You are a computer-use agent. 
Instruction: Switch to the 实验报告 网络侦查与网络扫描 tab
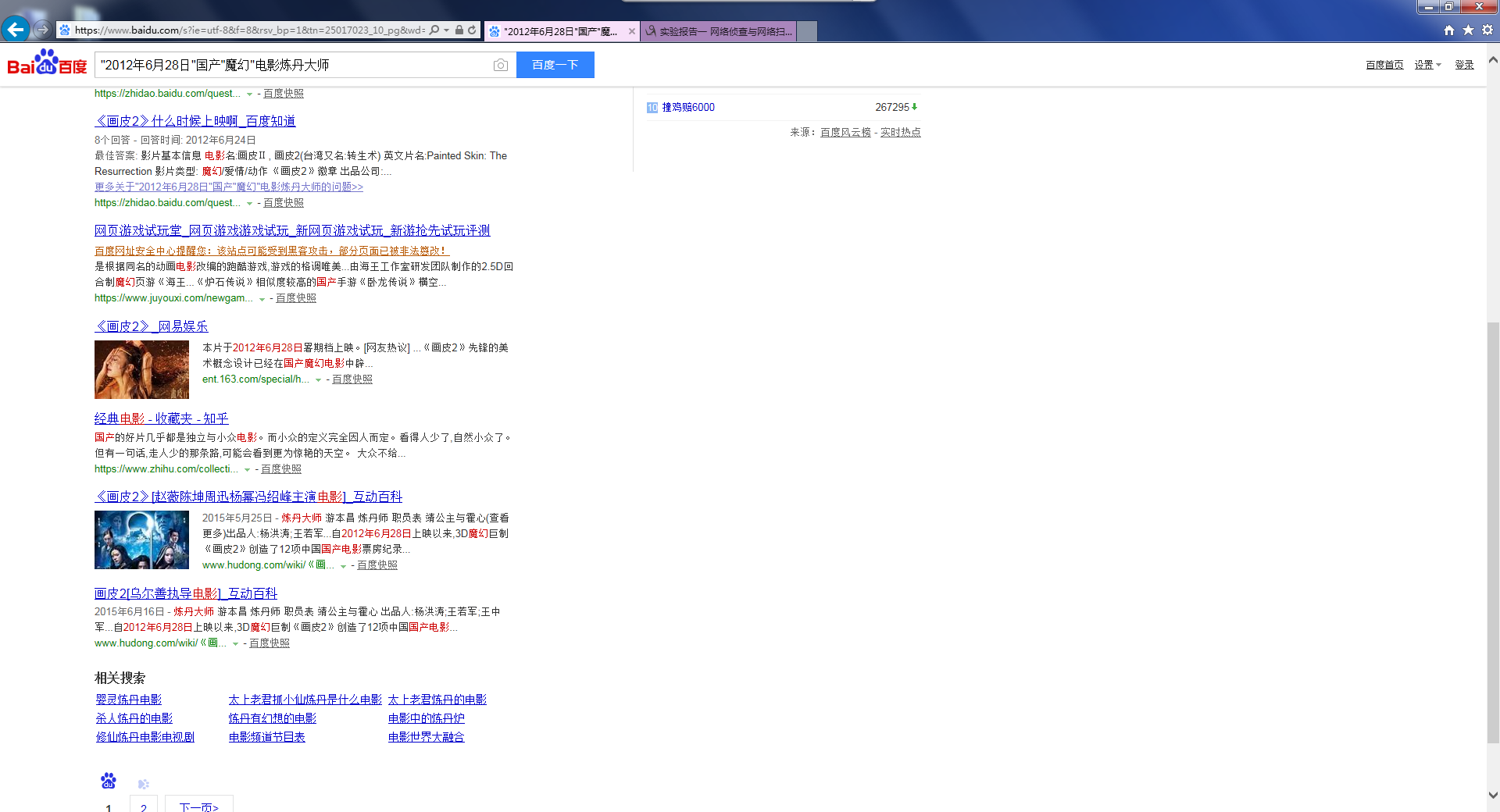click(719, 31)
